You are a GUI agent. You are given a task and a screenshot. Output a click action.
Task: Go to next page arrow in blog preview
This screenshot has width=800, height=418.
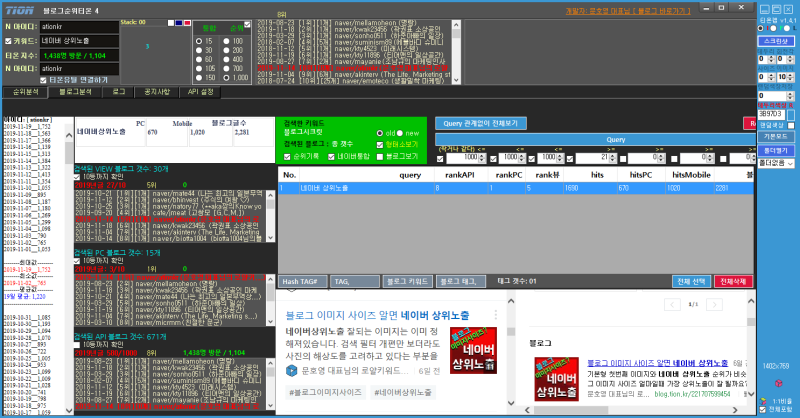click(x=714, y=305)
